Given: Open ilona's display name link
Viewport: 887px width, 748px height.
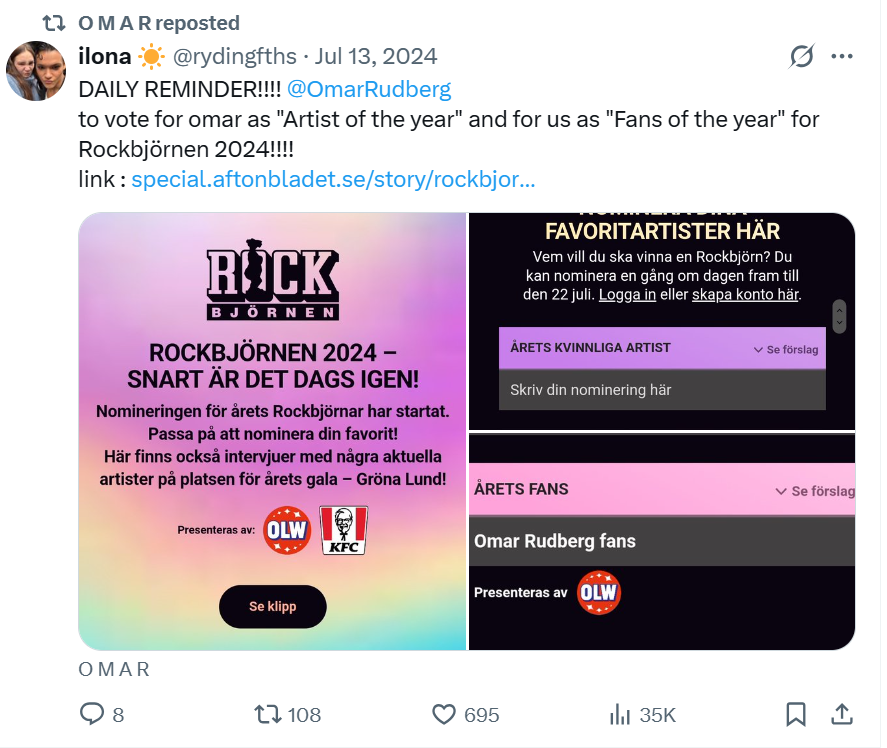Looking at the screenshot, I should pos(105,56).
